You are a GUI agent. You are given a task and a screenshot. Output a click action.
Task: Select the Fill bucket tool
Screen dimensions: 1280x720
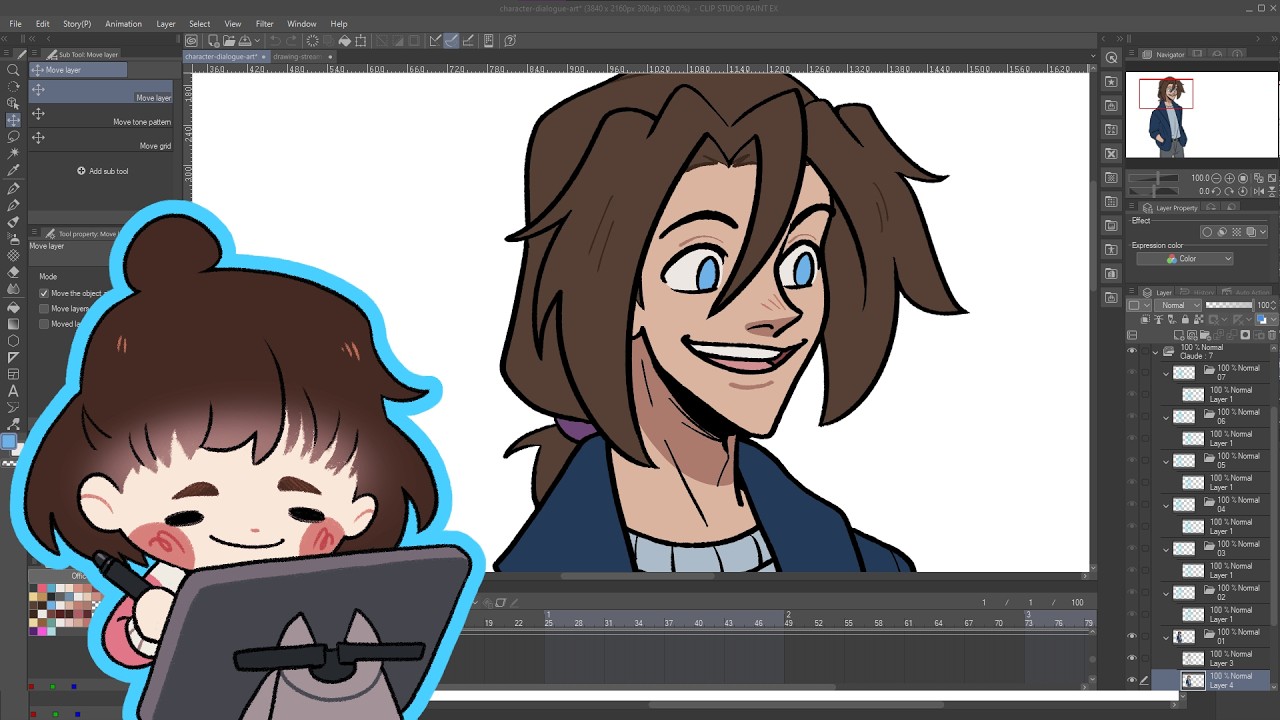coord(13,307)
